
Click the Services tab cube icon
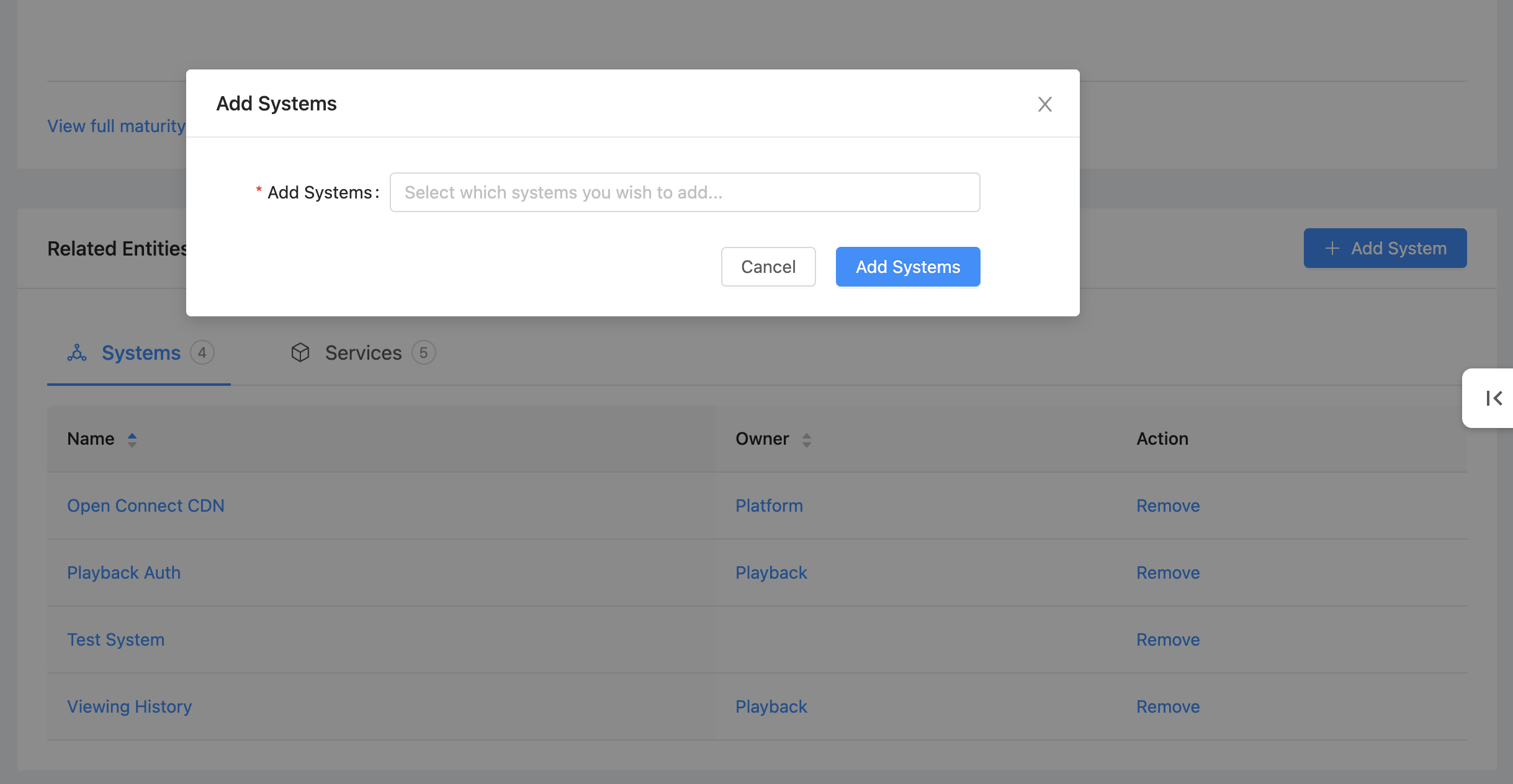click(x=300, y=353)
